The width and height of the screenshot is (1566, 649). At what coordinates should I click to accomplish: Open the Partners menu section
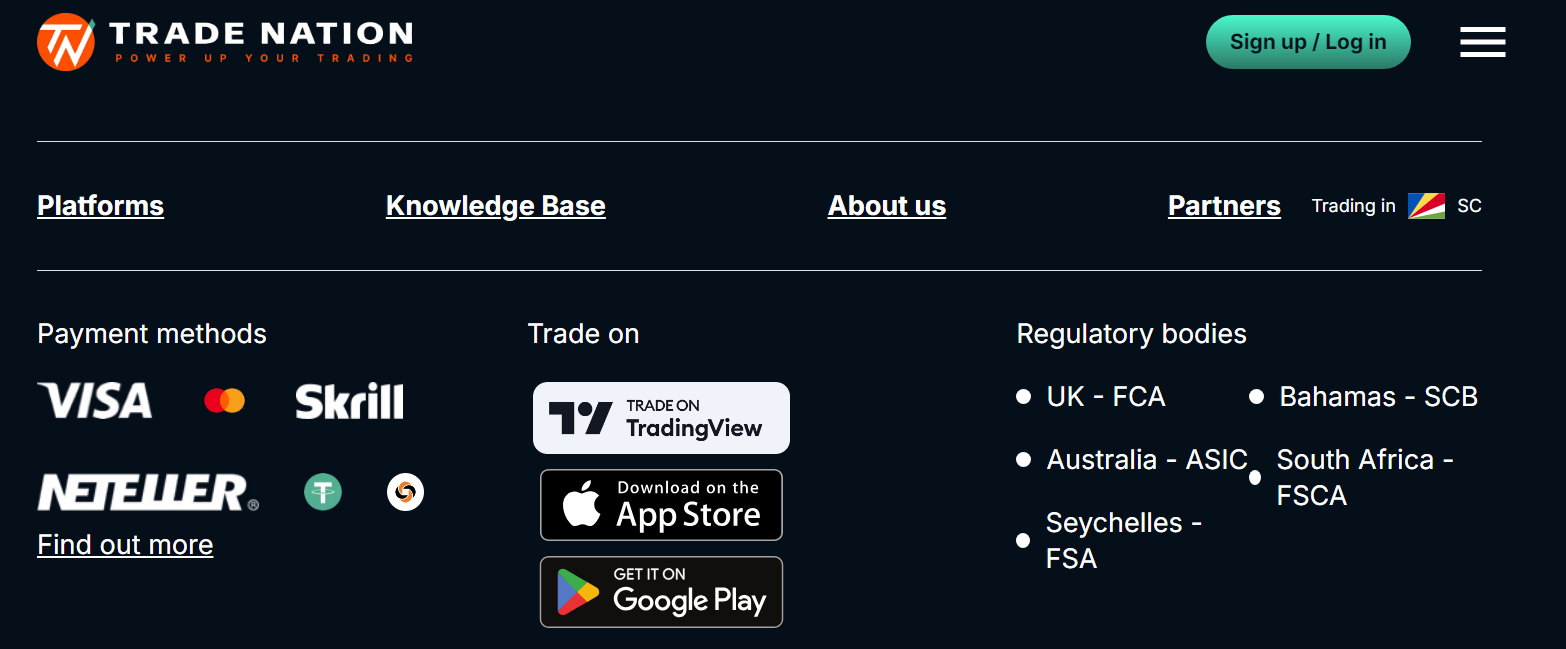[1224, 206]
